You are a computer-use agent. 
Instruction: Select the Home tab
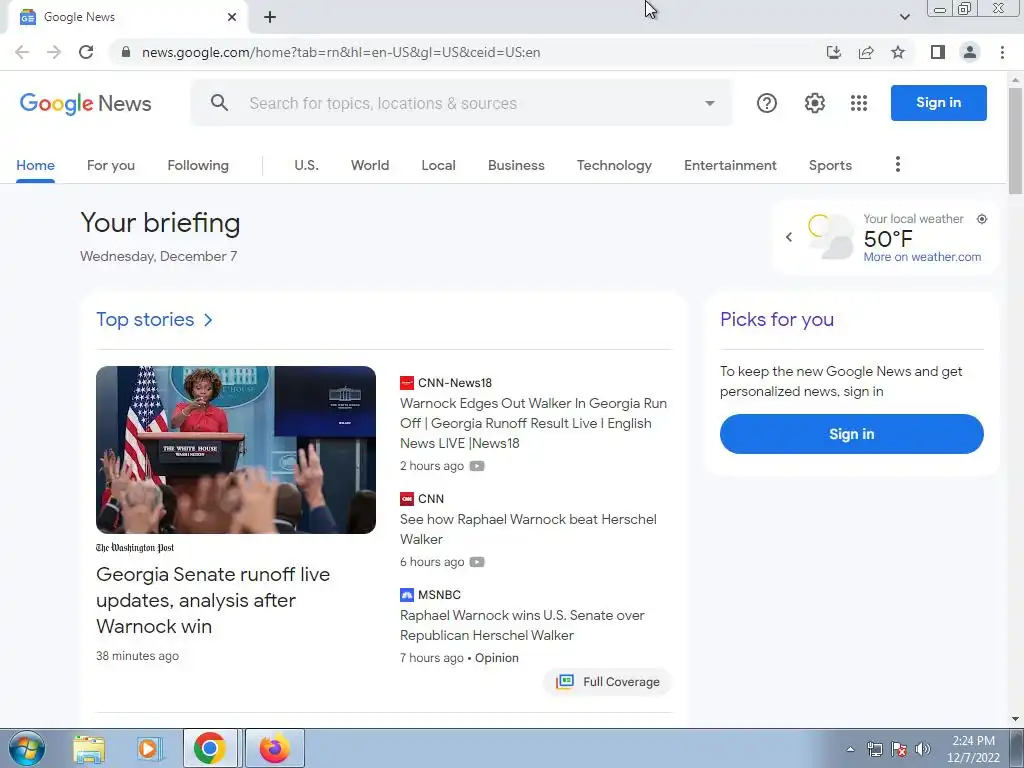(35, 165)
